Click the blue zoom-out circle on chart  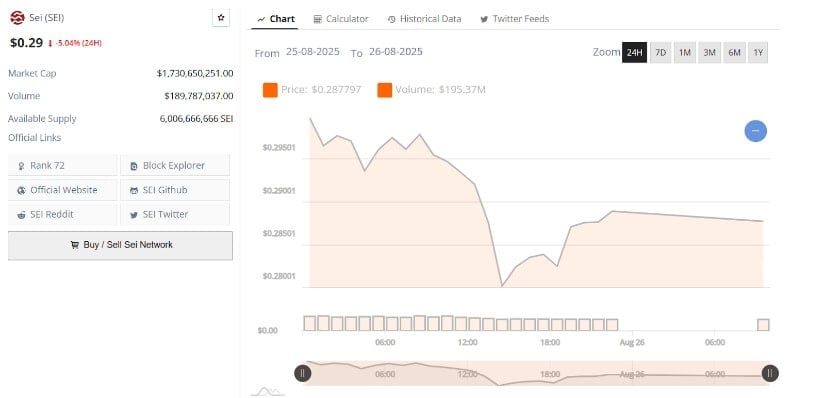point(756,131)
